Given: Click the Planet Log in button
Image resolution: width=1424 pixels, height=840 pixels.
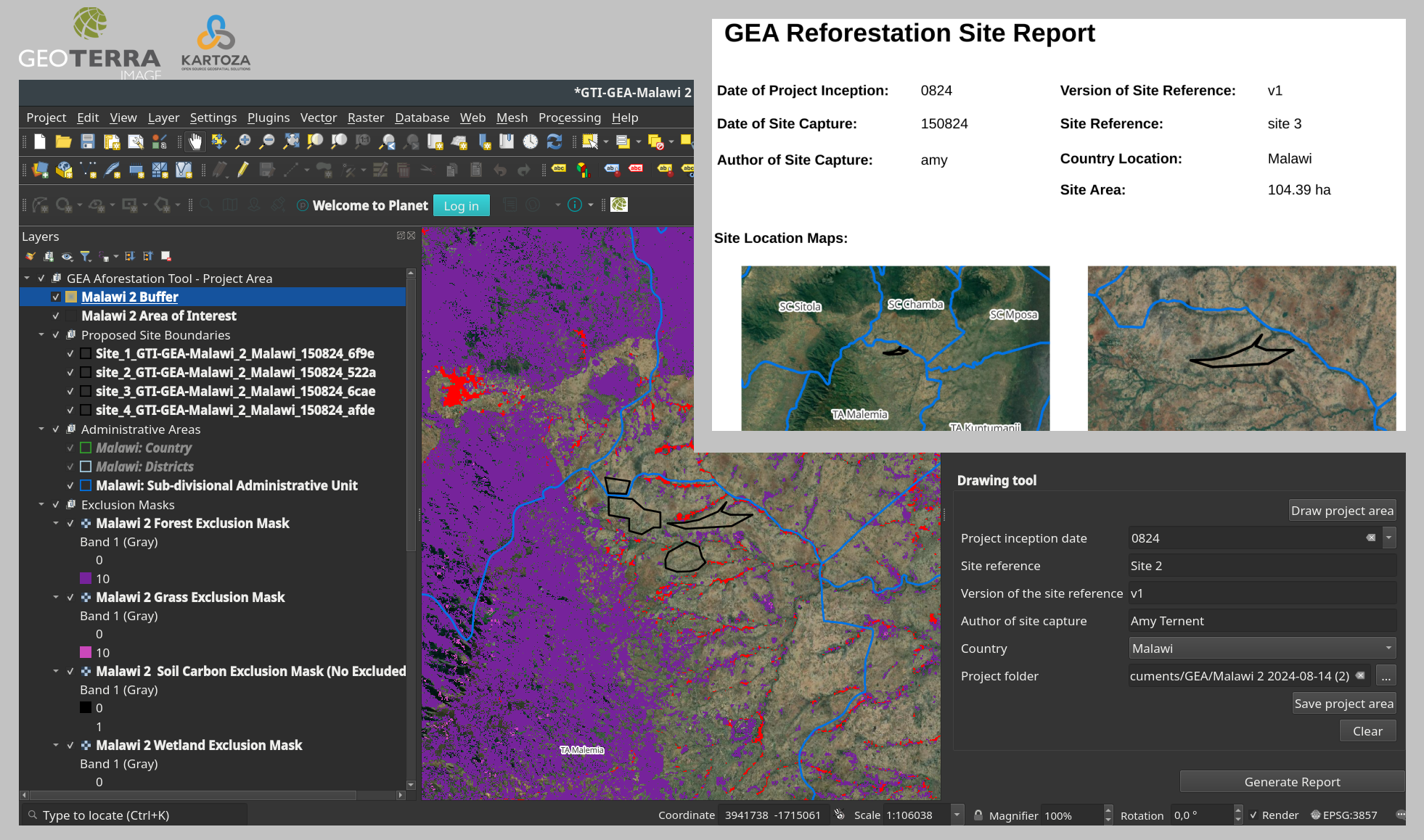Looking at the screenshot, I should pyautogui.click(x=462, y=205).
